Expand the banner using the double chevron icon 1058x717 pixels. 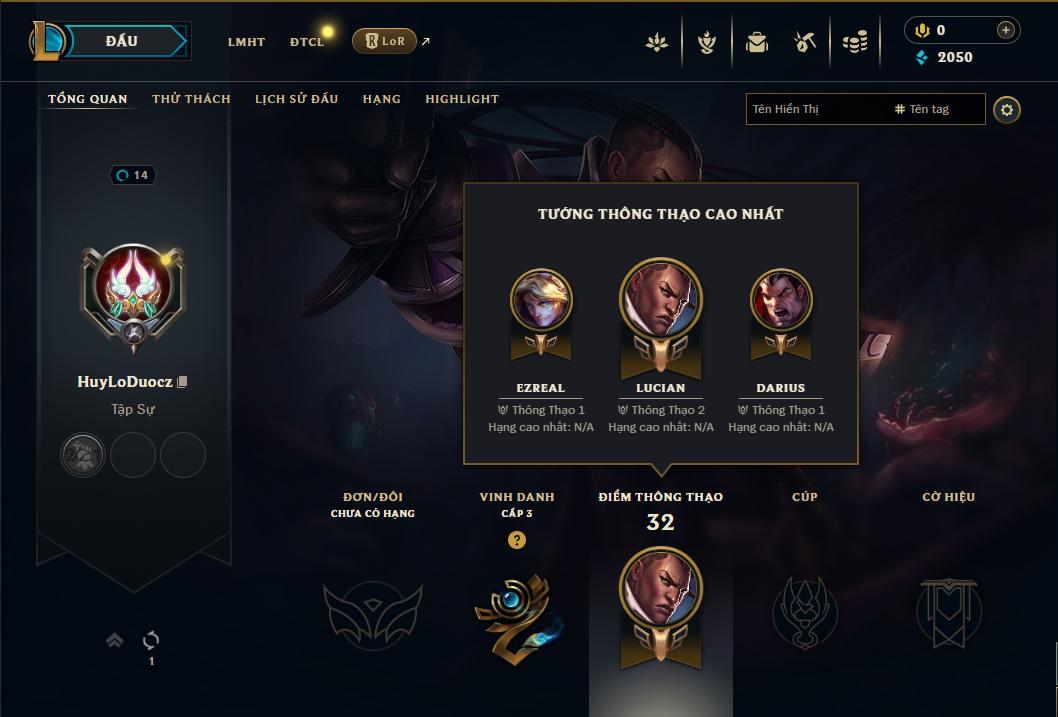point(115,640)
